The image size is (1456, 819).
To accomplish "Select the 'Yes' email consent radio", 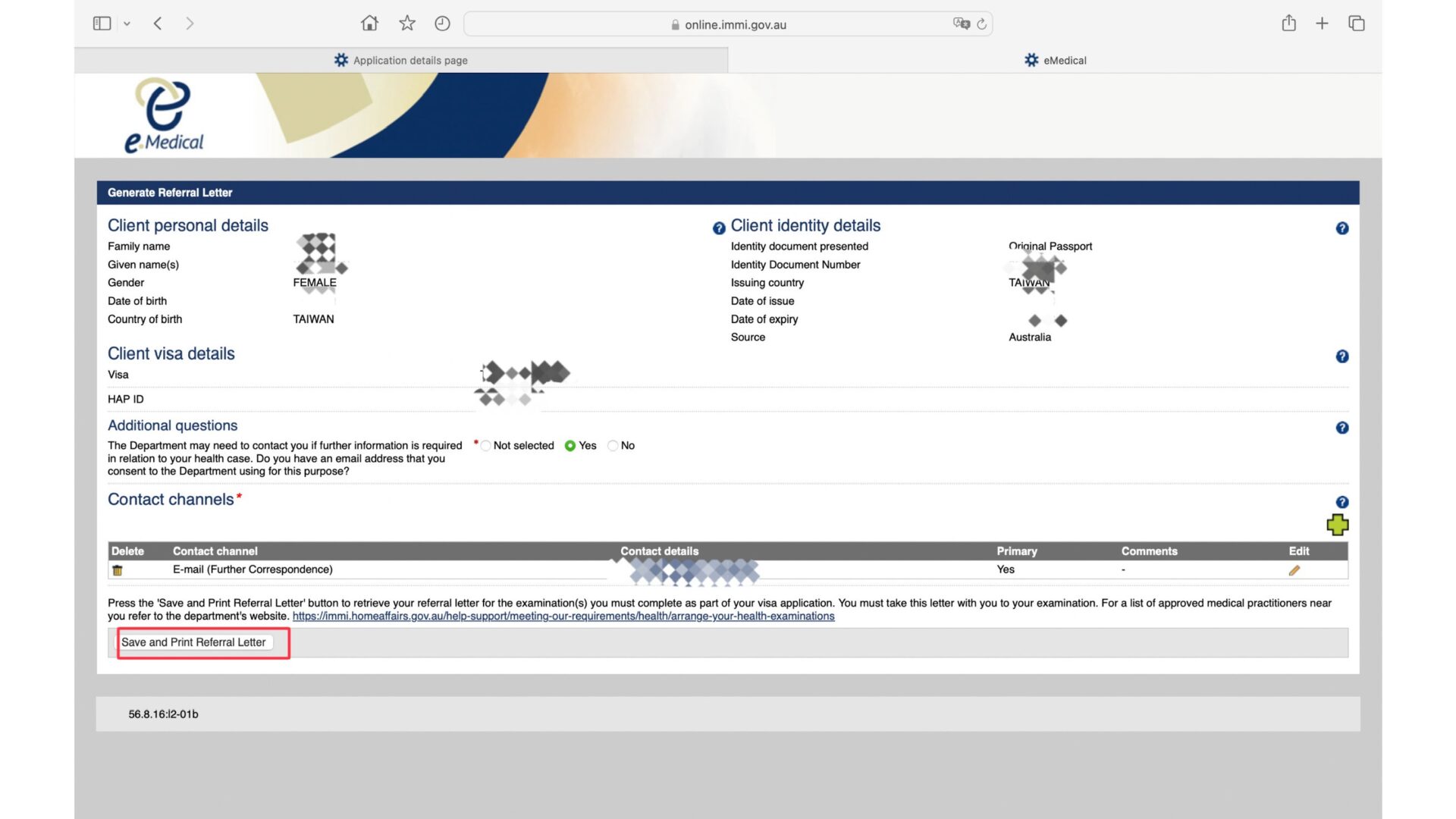I will 570,446.
